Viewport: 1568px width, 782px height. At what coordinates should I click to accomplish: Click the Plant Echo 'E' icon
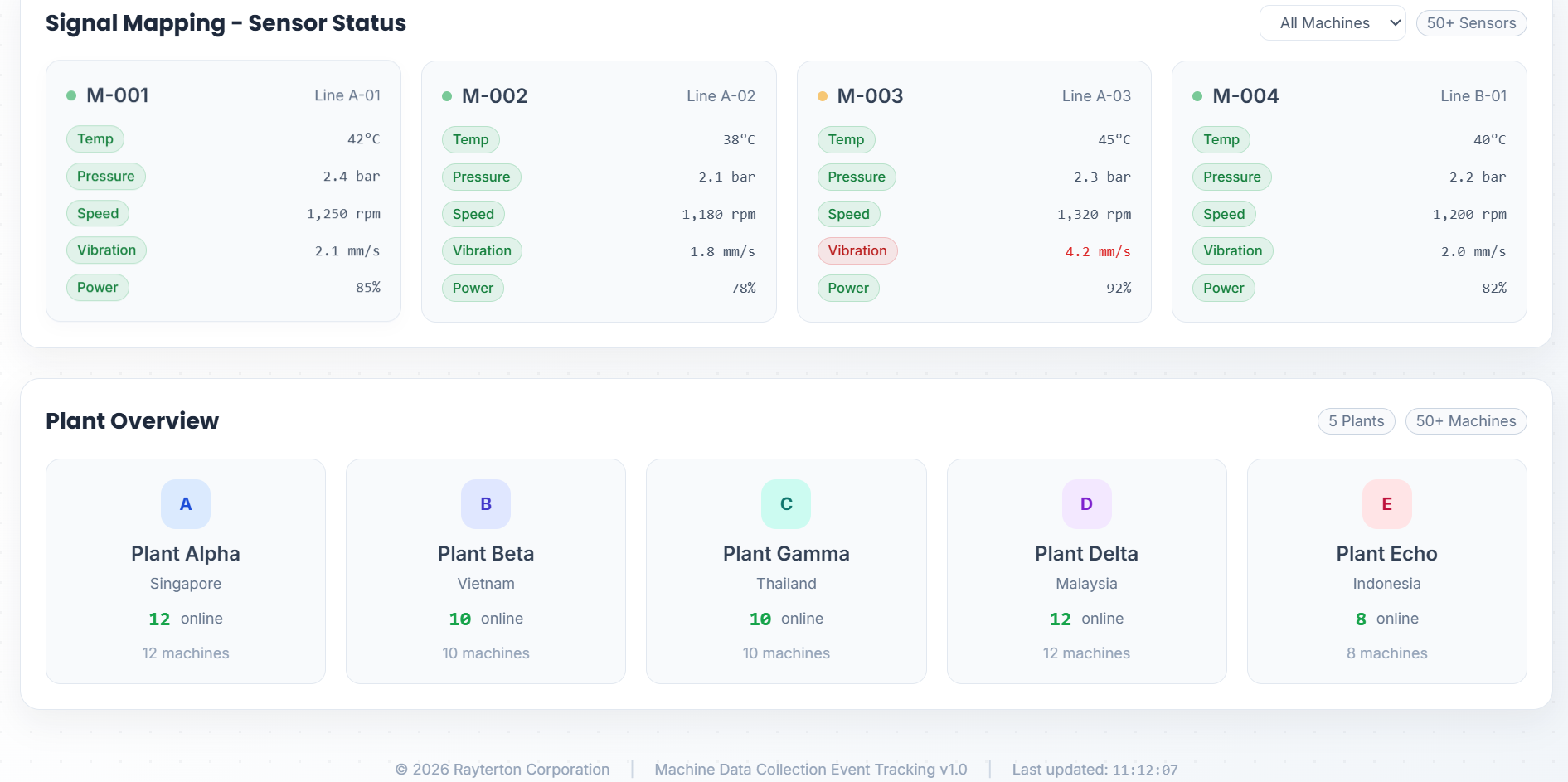pos(1386,504)
